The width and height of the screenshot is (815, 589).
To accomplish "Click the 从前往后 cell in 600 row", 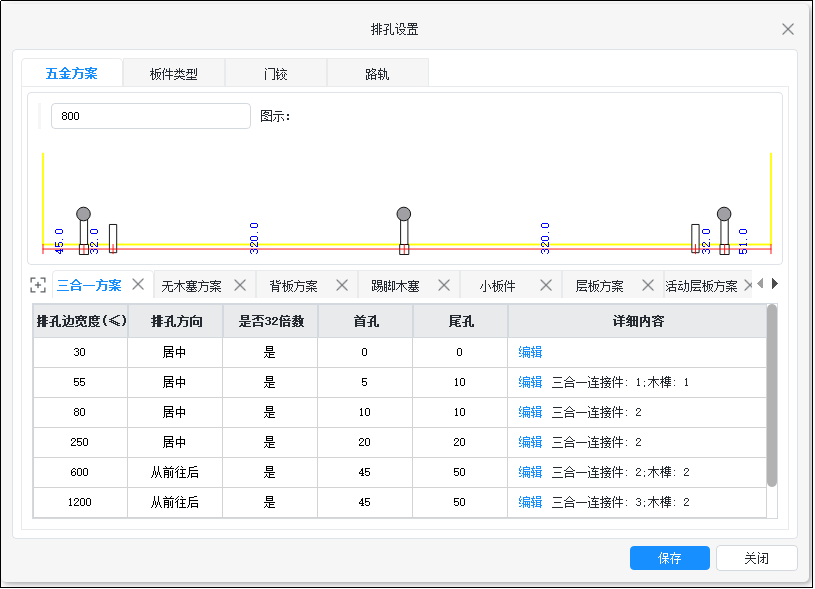I will [175, 472].
